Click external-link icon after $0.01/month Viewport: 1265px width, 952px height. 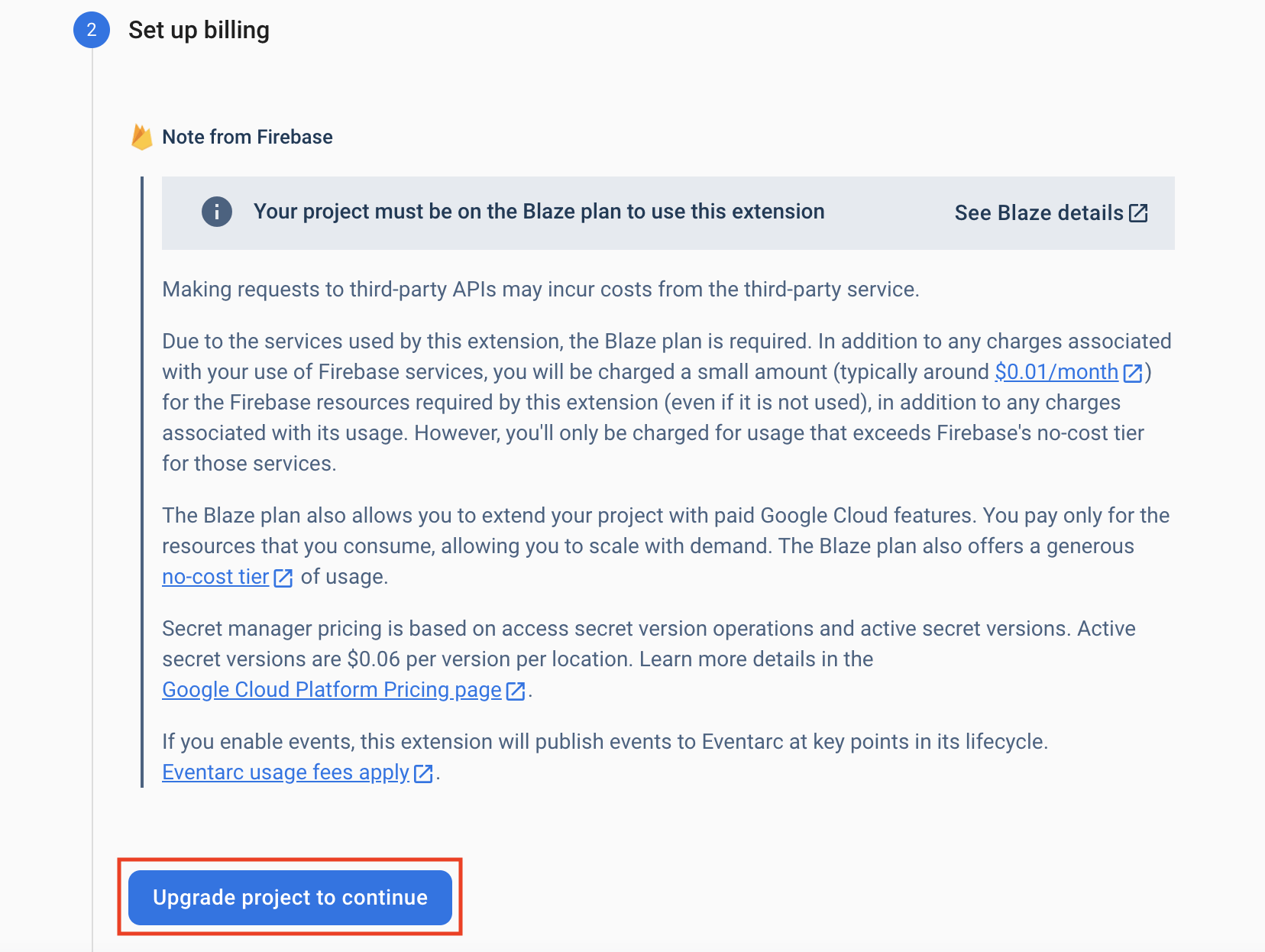(1133, 373)
